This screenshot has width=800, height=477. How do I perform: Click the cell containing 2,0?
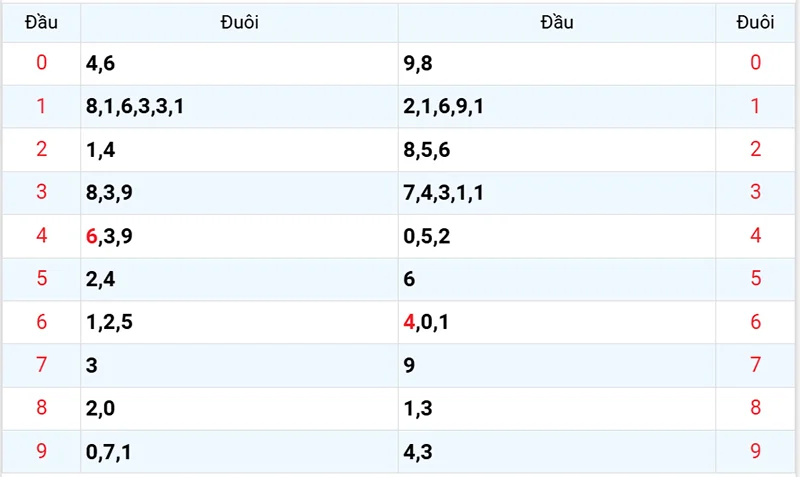click(x=101, y=409)
